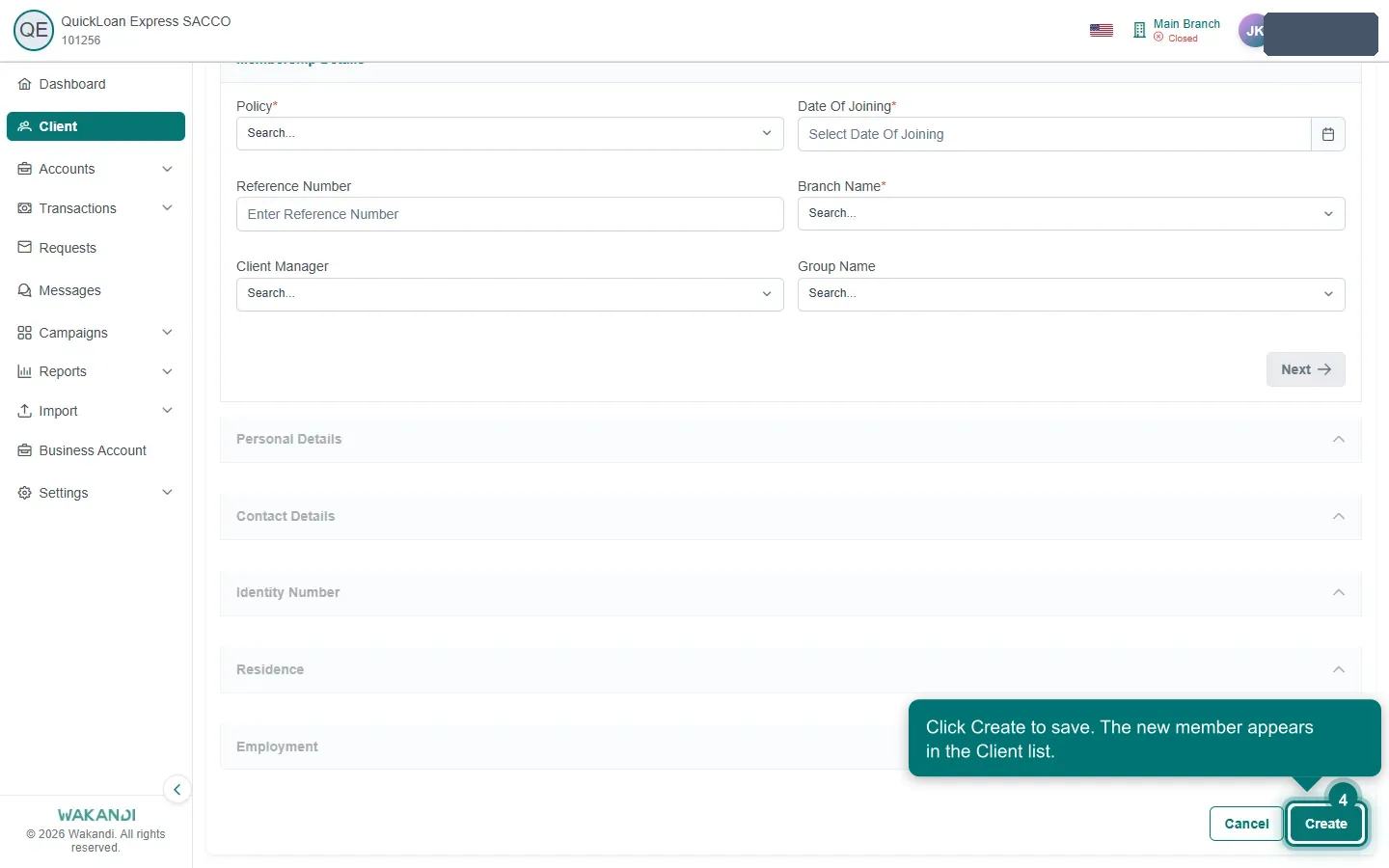The image size is (1389, 868).
Task: Click the QuickLoan Express SACCO name
Action: click(146, 21)
